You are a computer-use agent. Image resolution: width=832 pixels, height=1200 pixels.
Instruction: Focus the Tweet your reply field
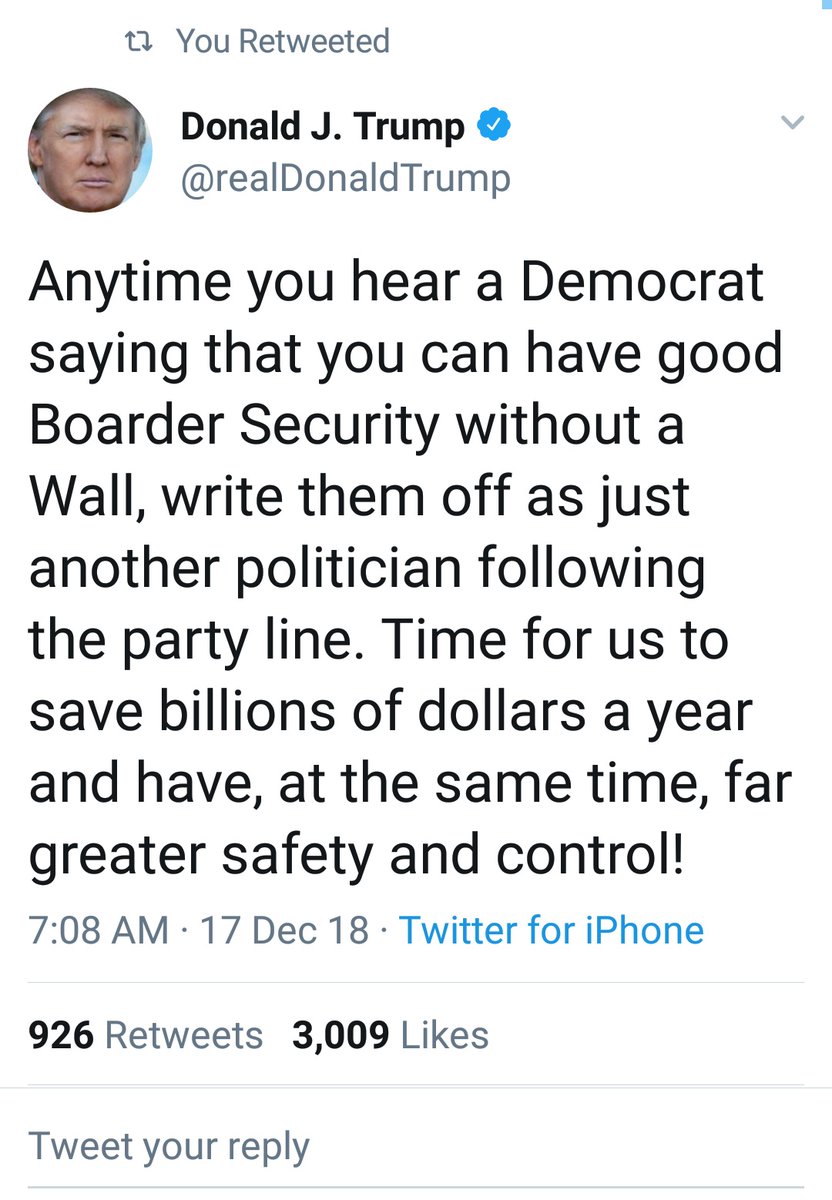(170, 1146)
